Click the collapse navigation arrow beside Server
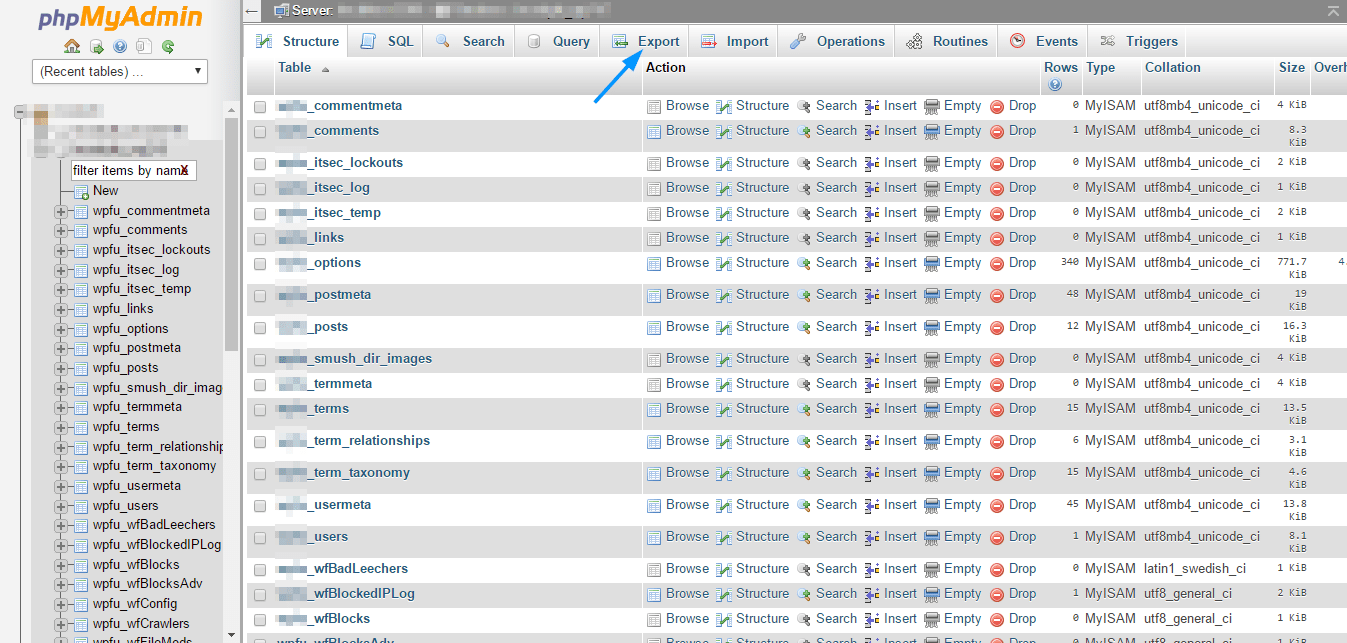Viewport: 1347px width, 643px height. (252, 11)
